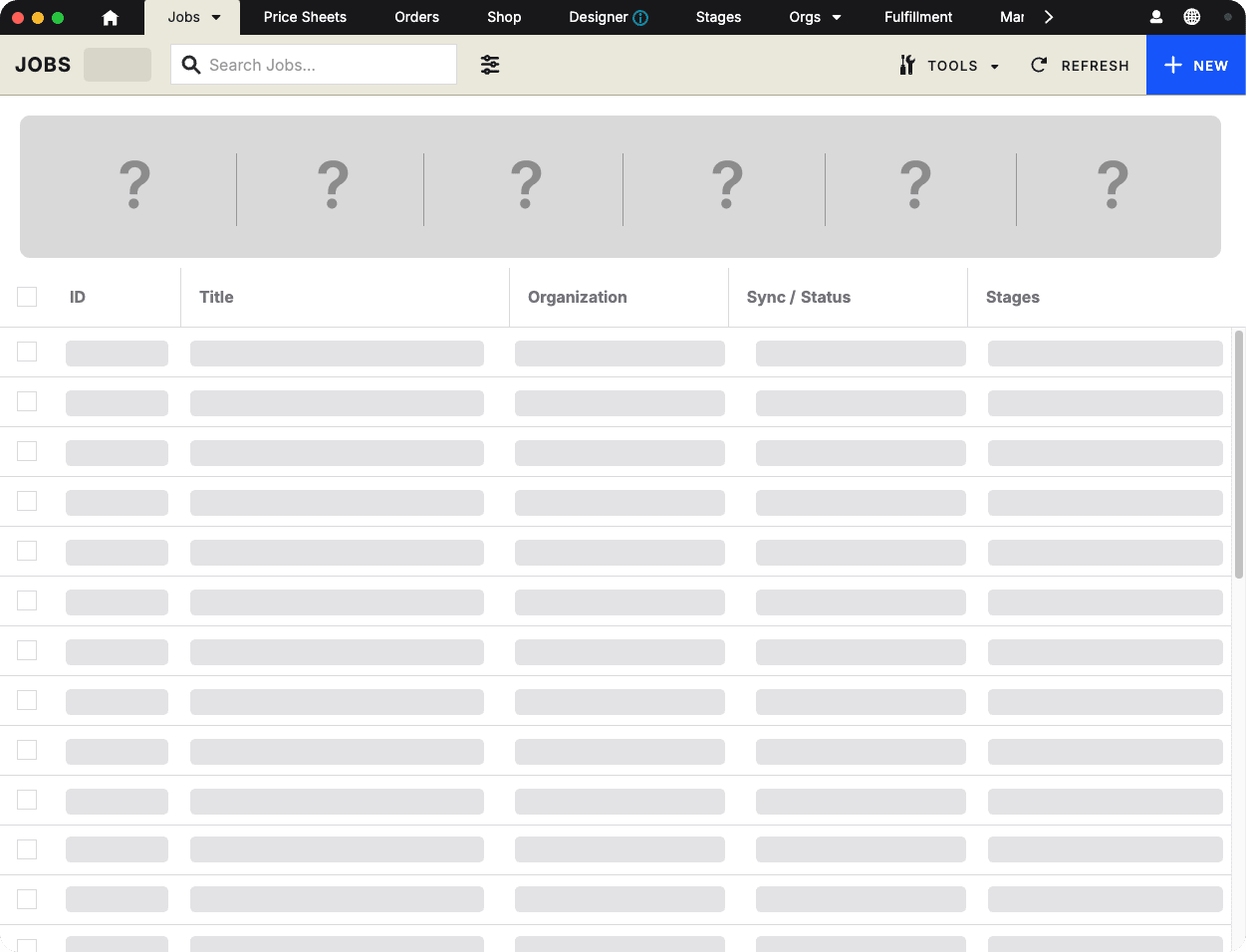Click the TOOLS button label

click(952, 66)
